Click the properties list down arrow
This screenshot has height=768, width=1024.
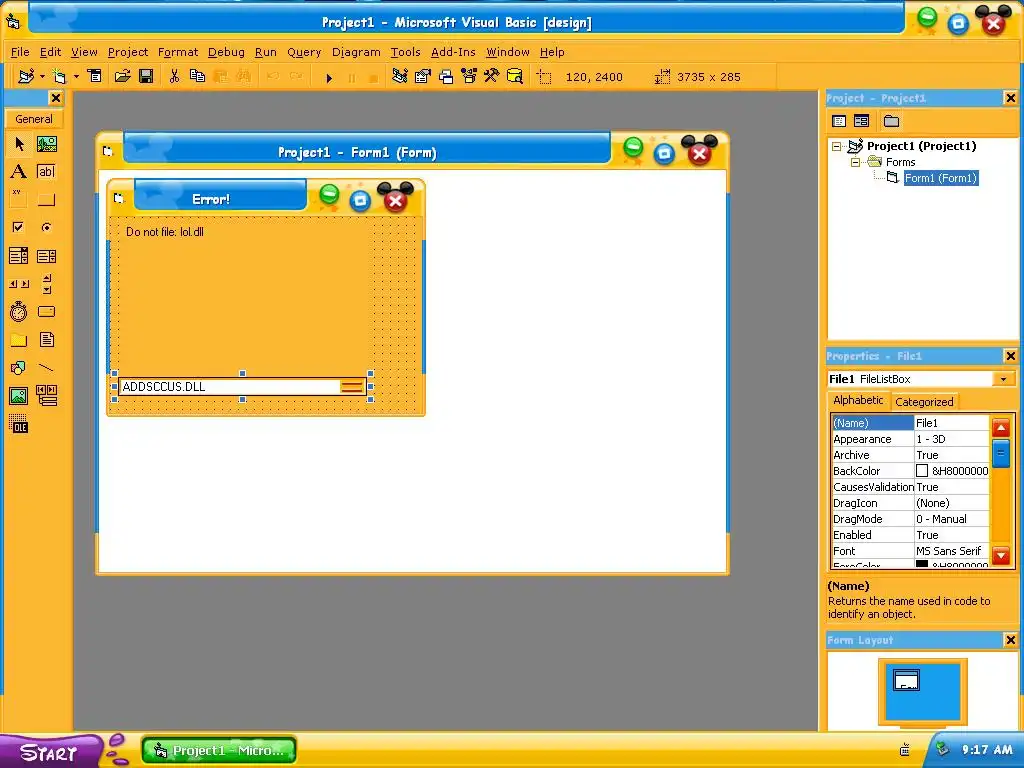(1001, 556)
